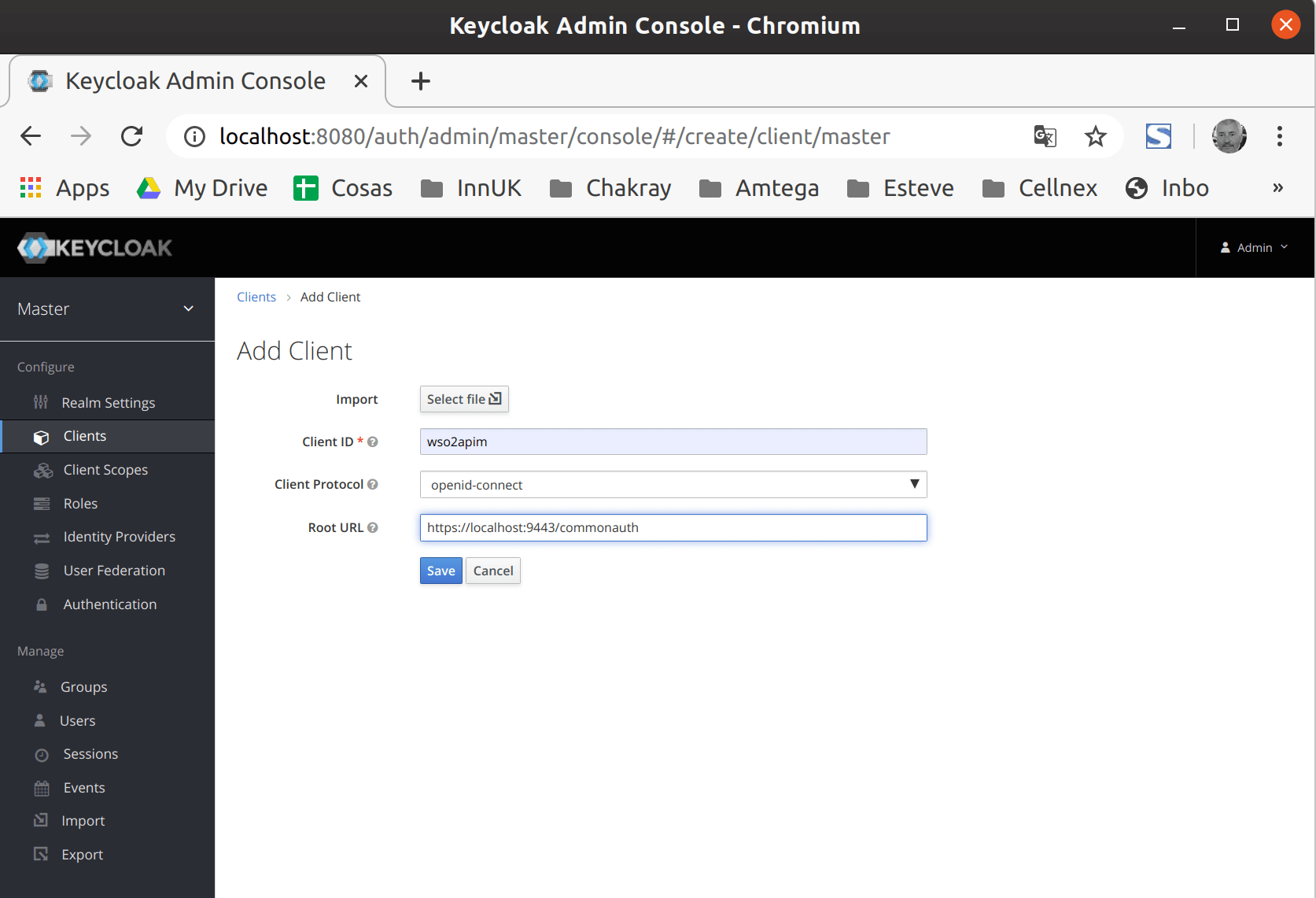1316x898 pixels.
Task: Click the Clients breadcrumb link
Action: click(256, 297)
